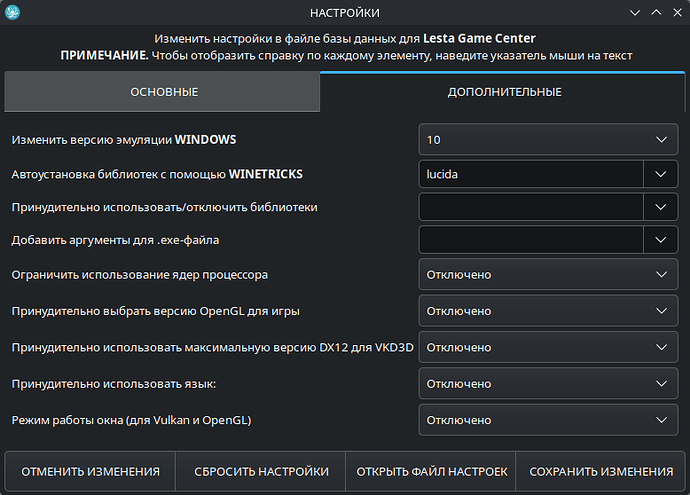Expand the WINETRICKS libraries dropdown arrow

660,174
